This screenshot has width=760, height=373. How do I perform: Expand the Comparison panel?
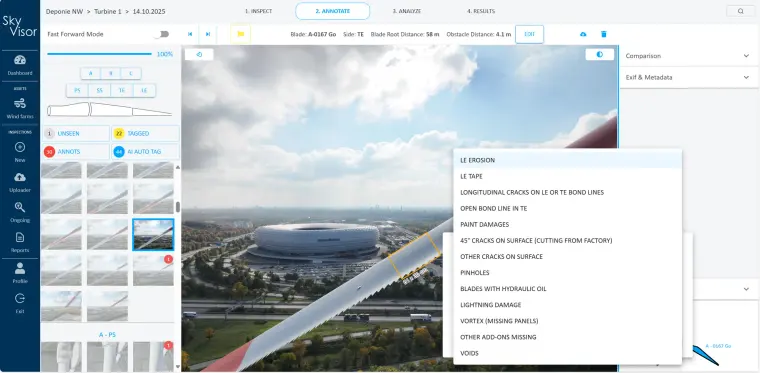(x=688, y=56)
